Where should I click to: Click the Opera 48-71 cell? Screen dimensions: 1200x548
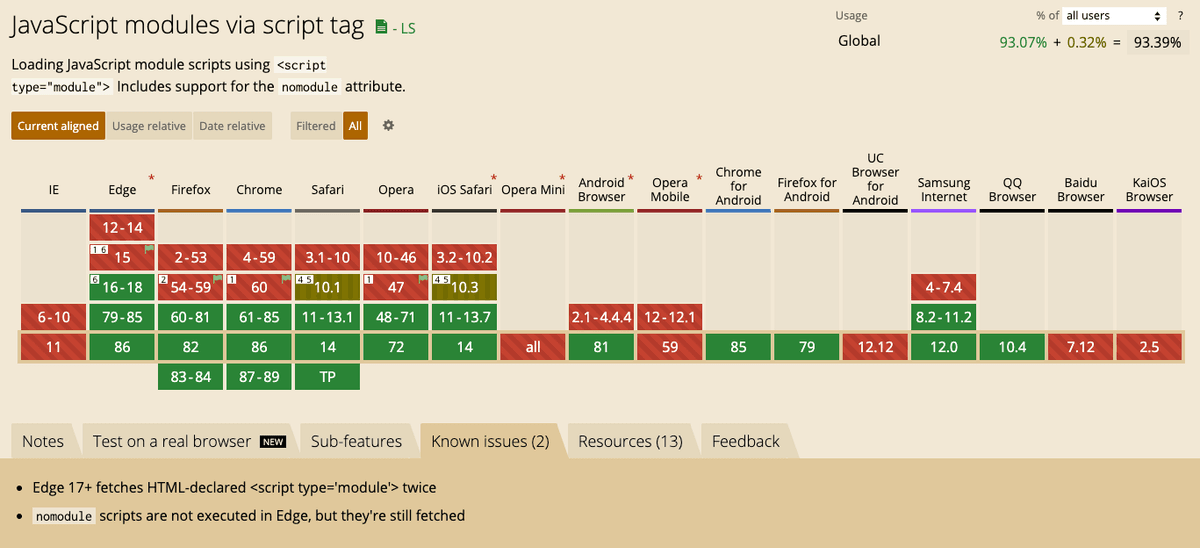point(396,317)
